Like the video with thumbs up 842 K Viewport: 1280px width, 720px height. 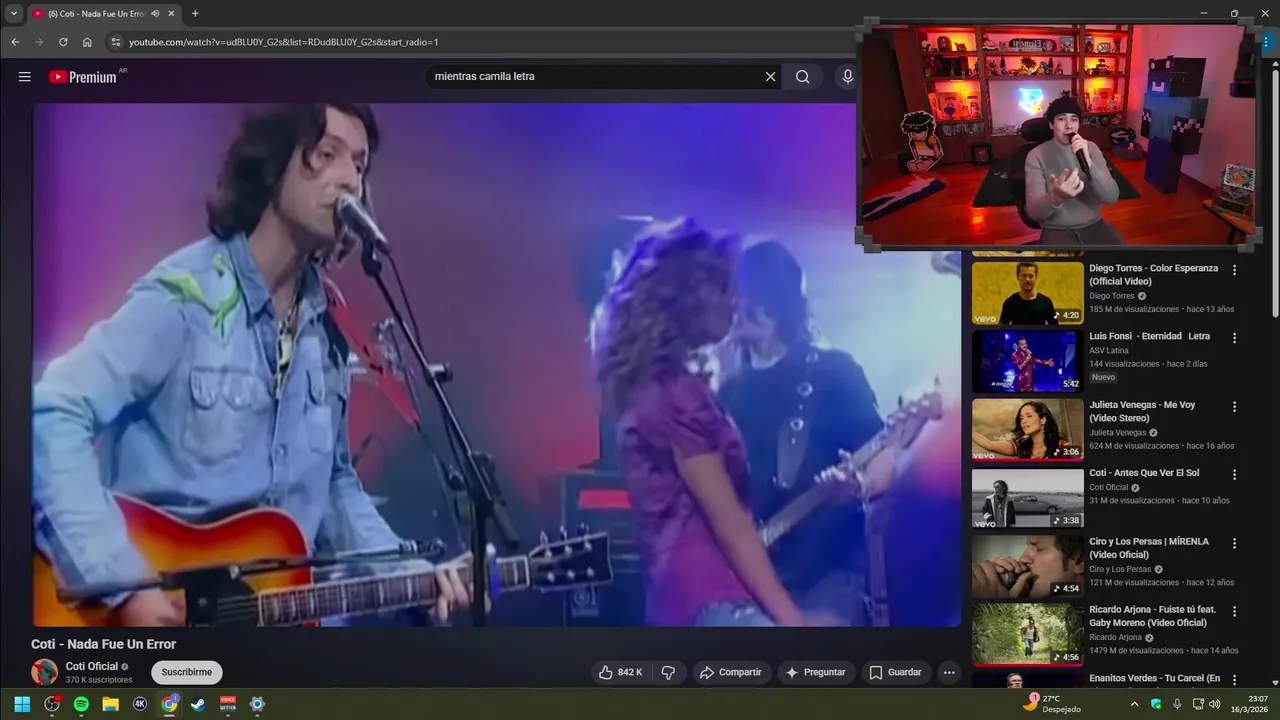(x=620, y=672)
